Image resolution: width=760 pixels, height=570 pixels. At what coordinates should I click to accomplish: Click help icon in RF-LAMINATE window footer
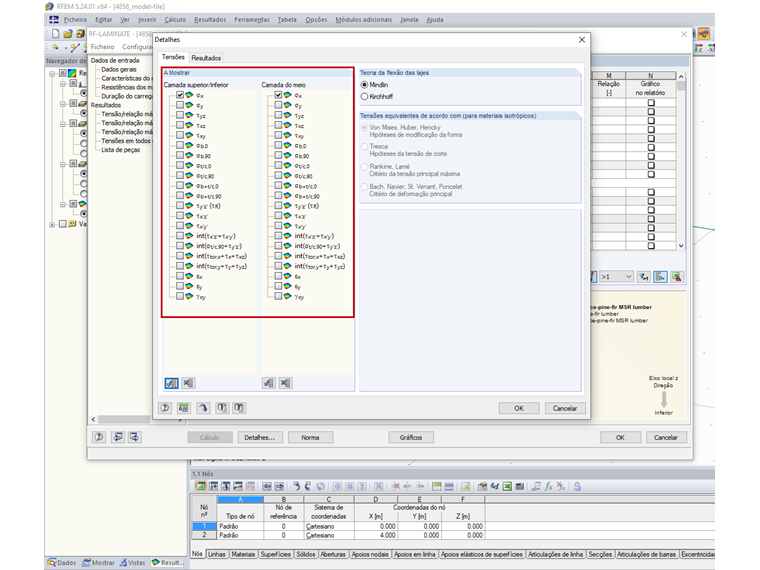click(99, 437)
